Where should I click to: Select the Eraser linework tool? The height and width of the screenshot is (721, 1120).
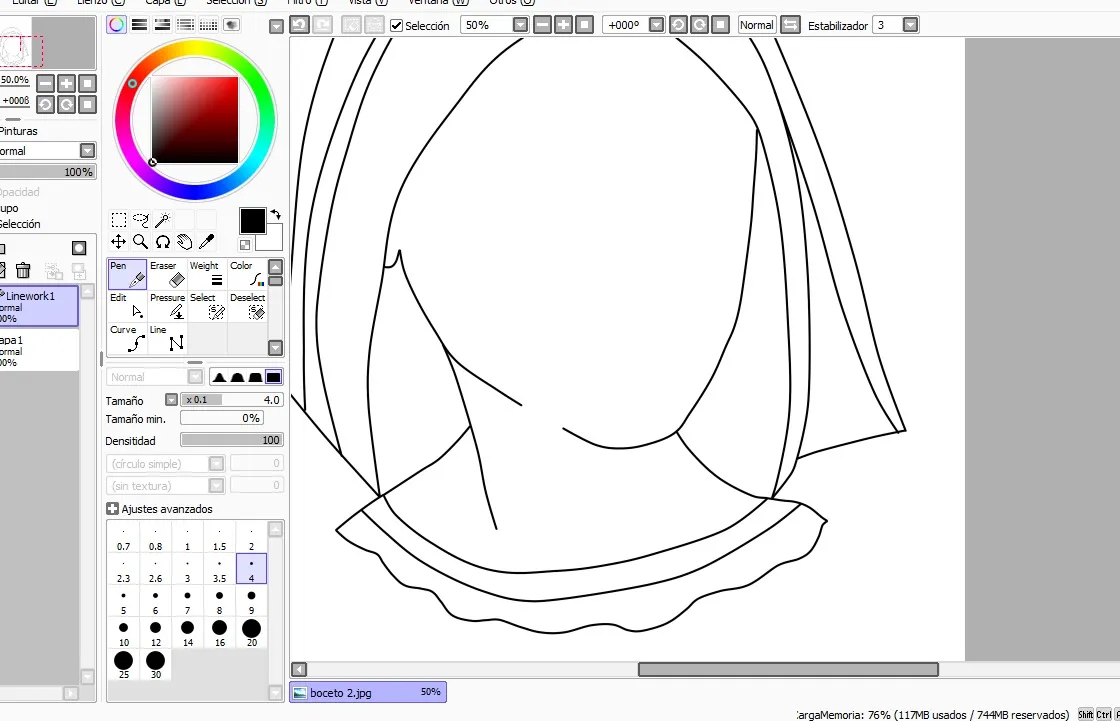click(168, 274)
